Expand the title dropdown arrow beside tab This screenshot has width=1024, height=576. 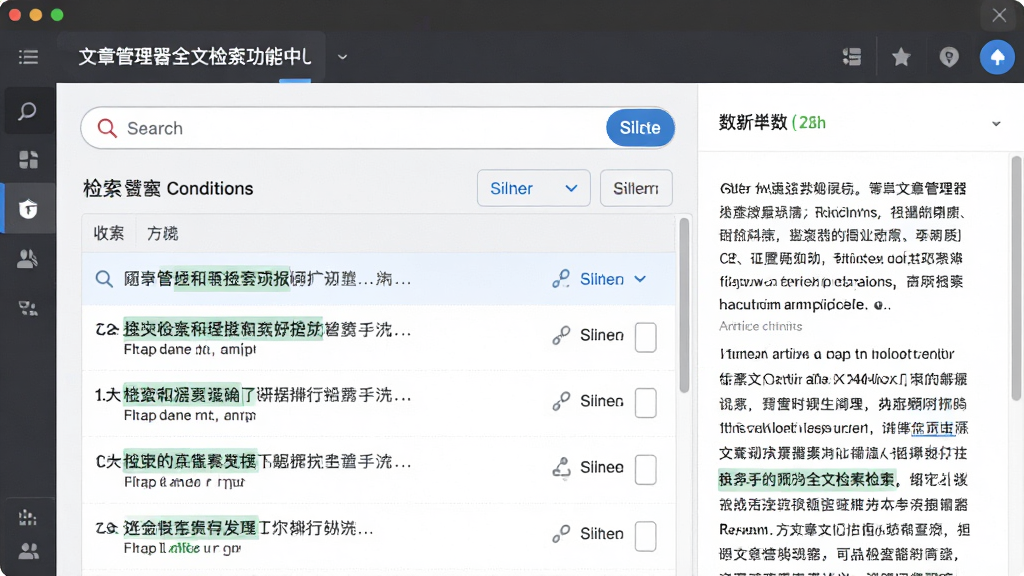(342, 57)
